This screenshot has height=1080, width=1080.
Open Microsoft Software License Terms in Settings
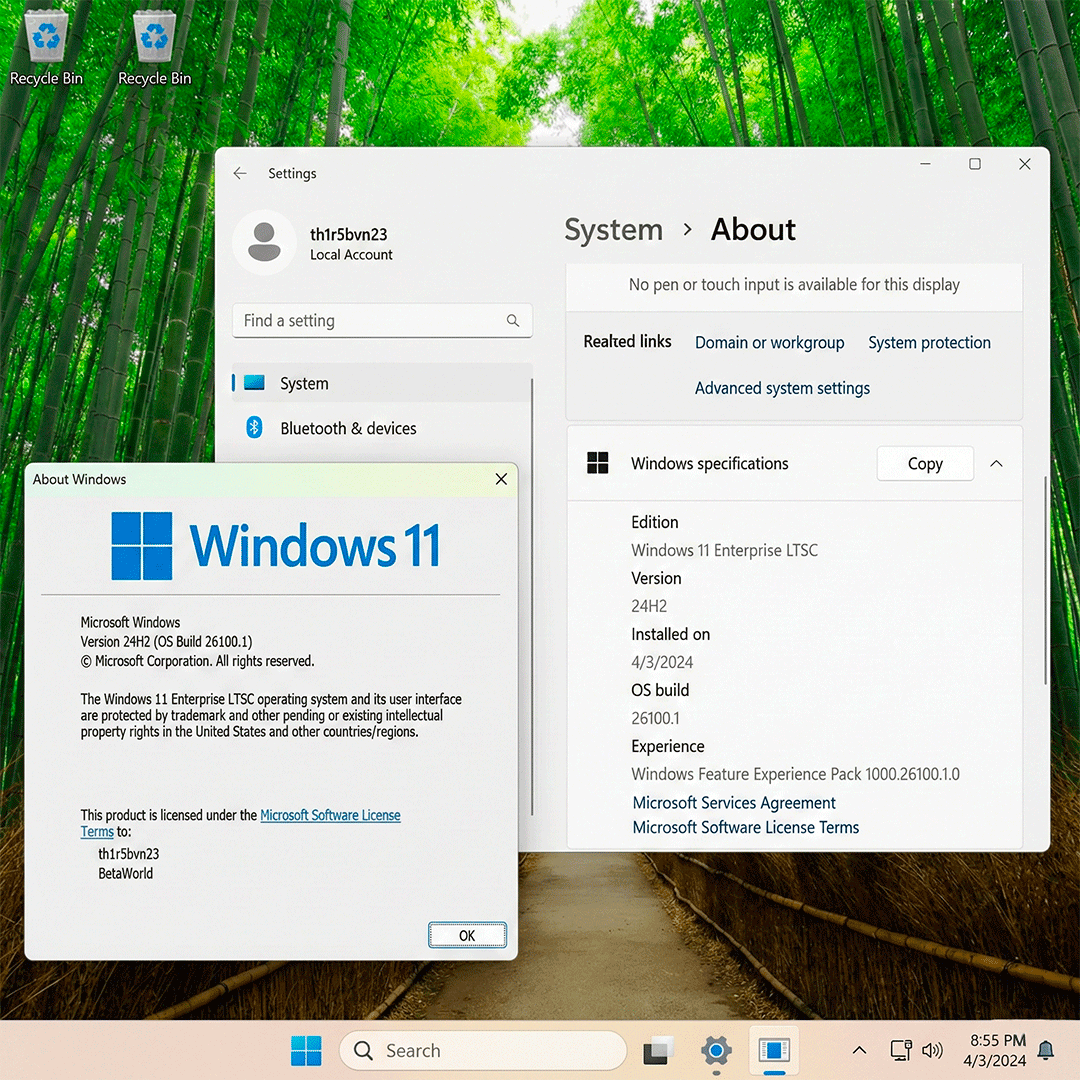click(x=745, y=827)
